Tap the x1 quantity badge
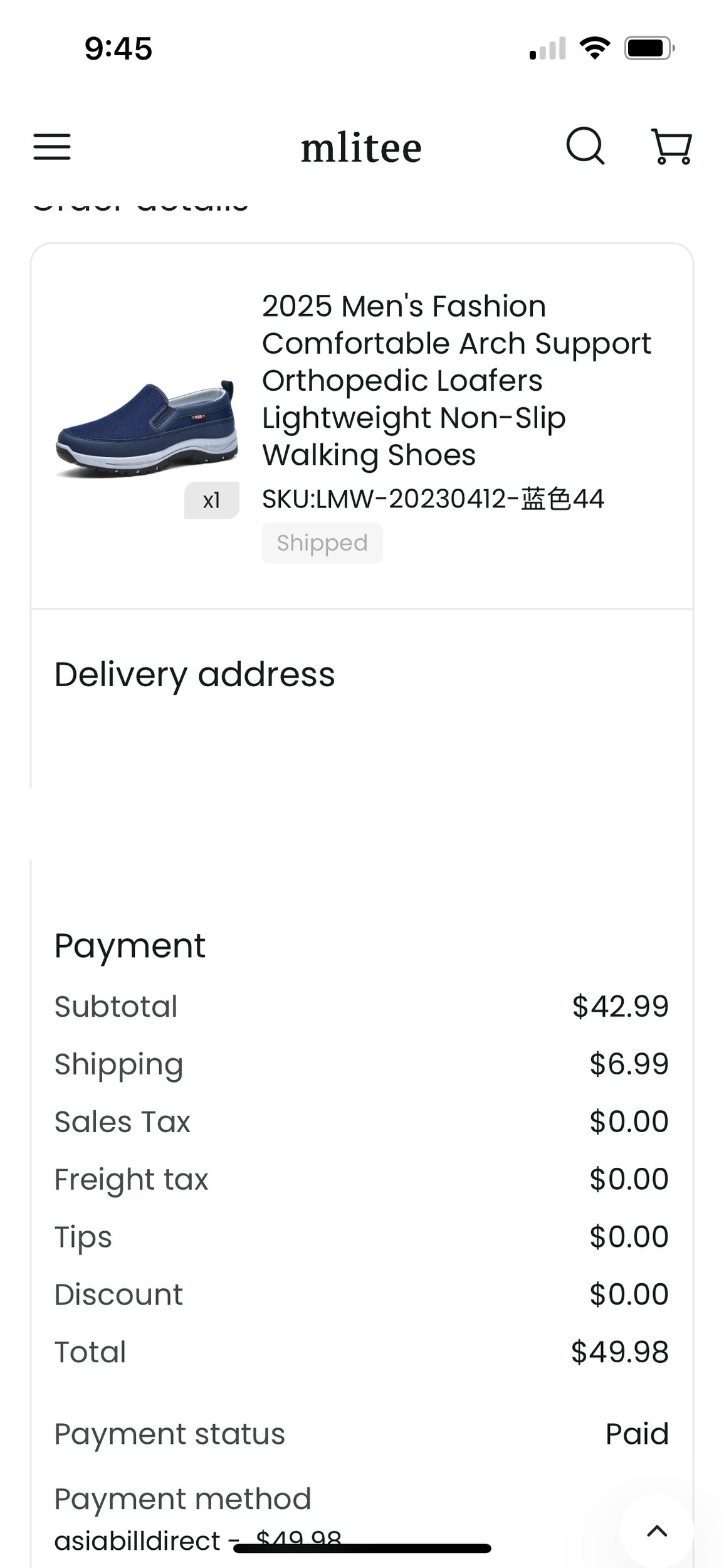This screenshot has height=1568, width=724. pos(211,501)
